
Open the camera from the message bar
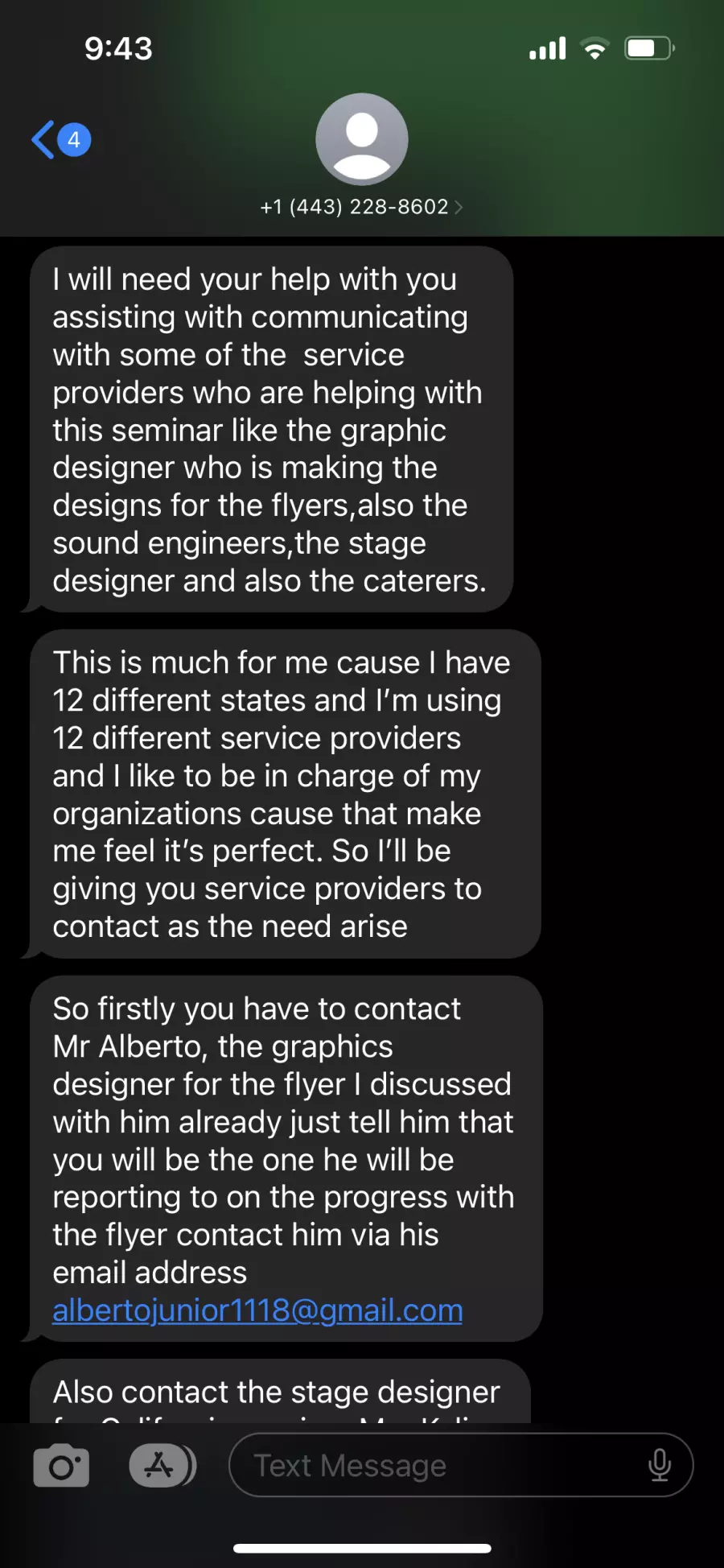point(61,1466)
